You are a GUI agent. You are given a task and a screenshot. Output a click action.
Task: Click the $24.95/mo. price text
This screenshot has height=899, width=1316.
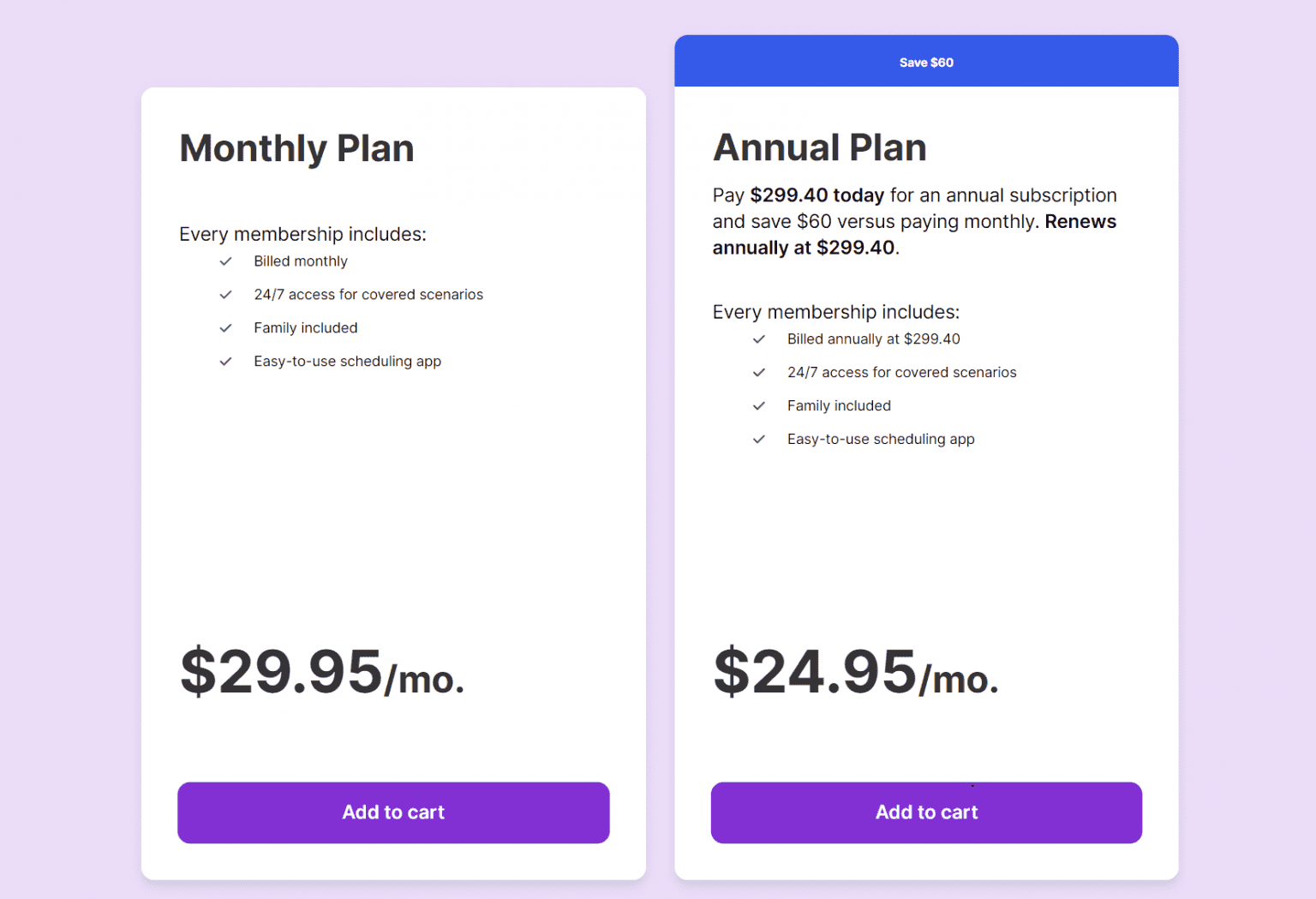pos(855,674)
